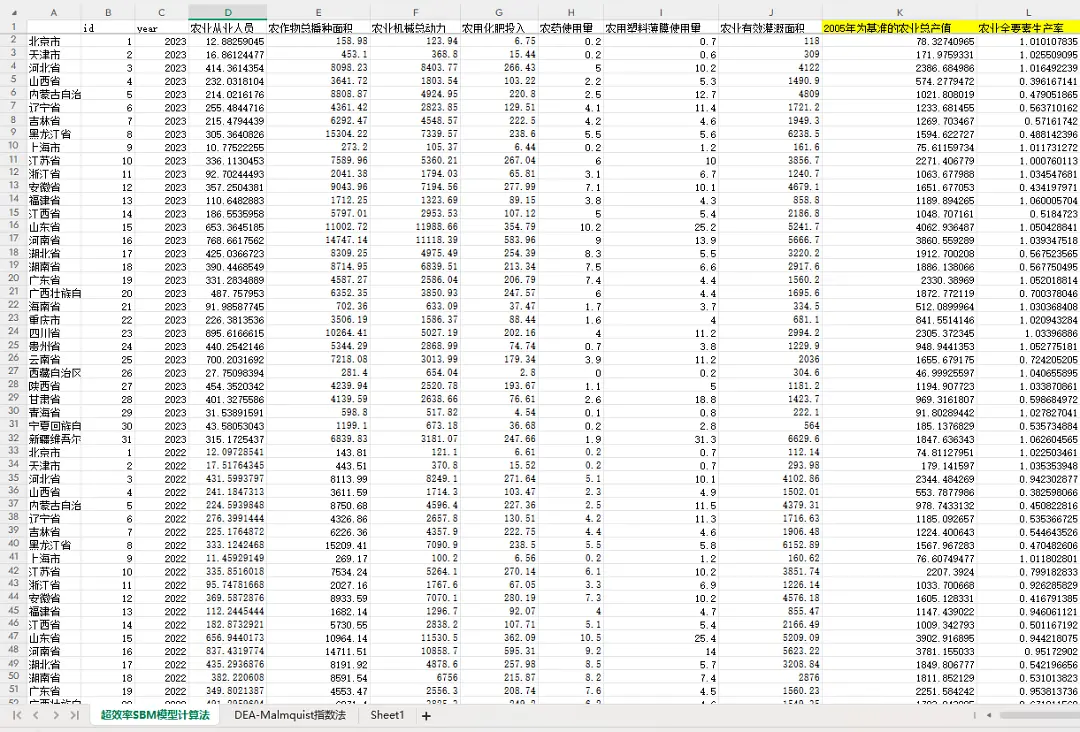Screen dimensions: 1080x732
Task: Click value 12.88259045 in column D
Action: coord(228,41)
